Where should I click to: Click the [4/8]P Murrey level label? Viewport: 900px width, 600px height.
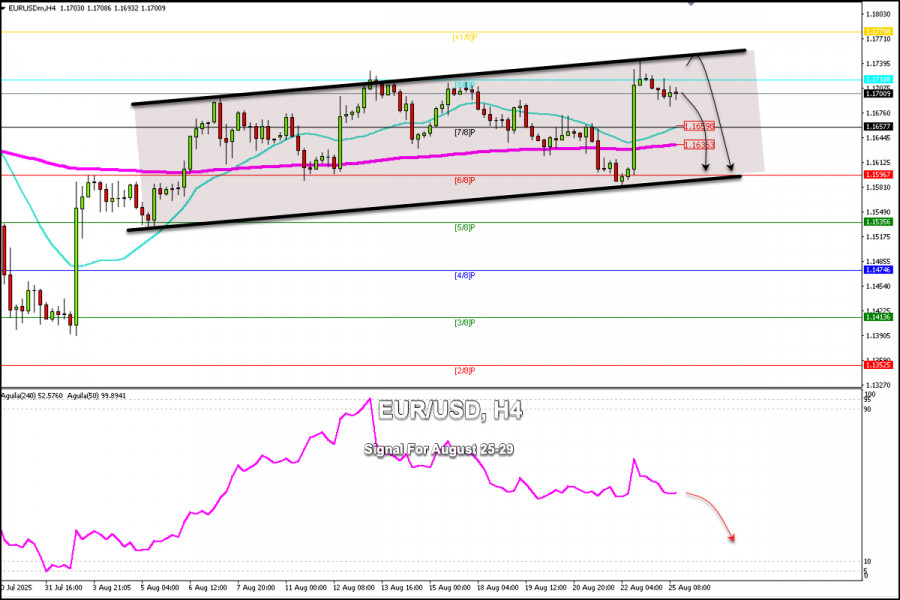point(465,276)
